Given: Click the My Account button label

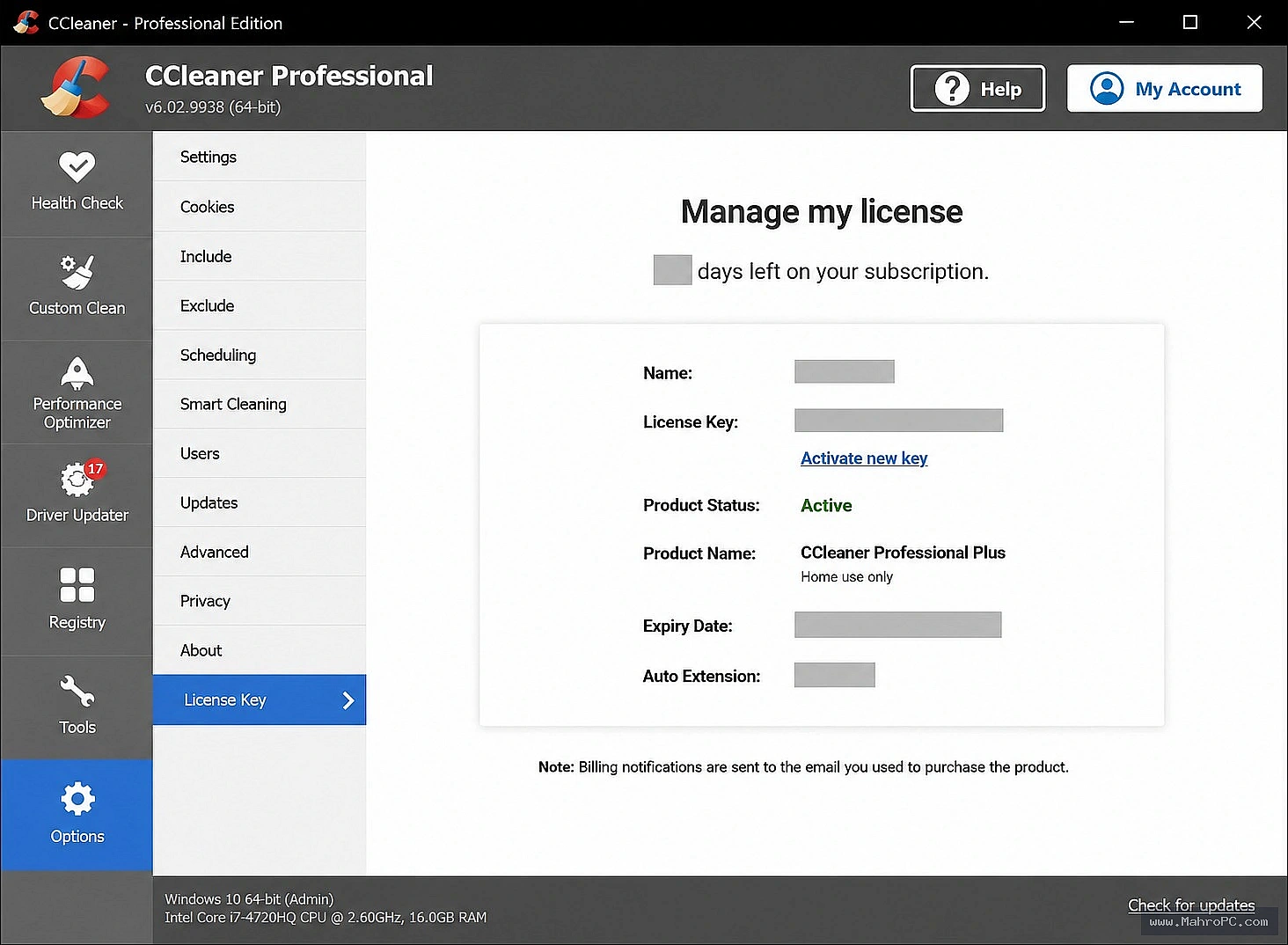Looking at the screenshot, I should tap(1188, 89).
